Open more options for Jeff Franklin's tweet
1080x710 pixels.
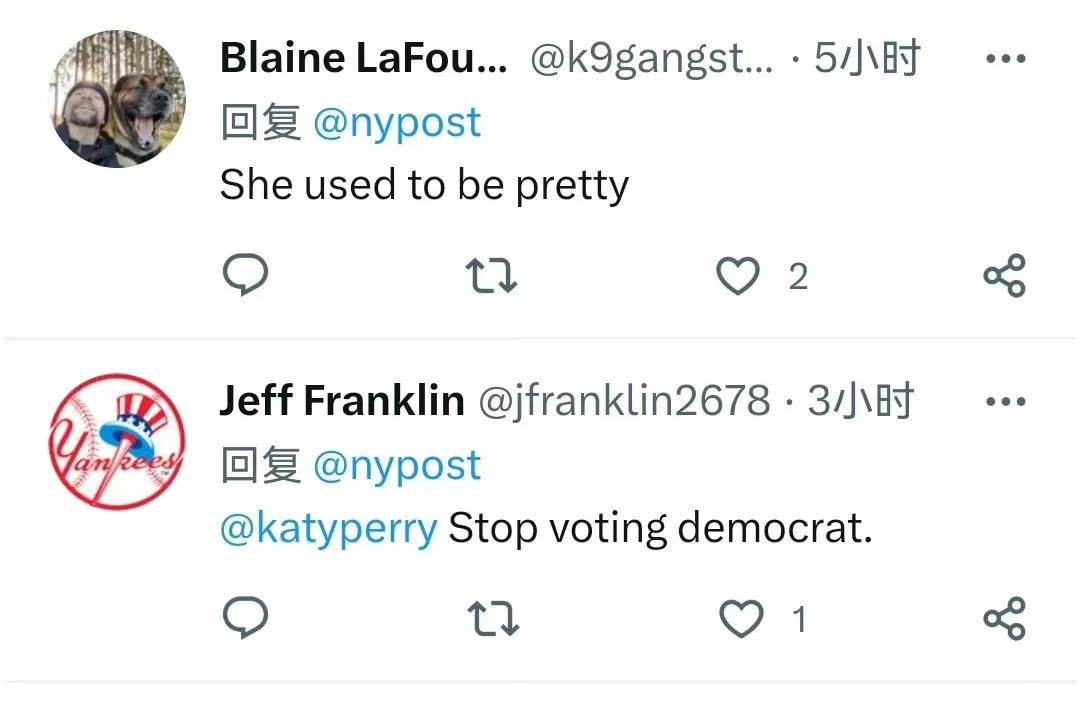click(x=1006, y=401)
